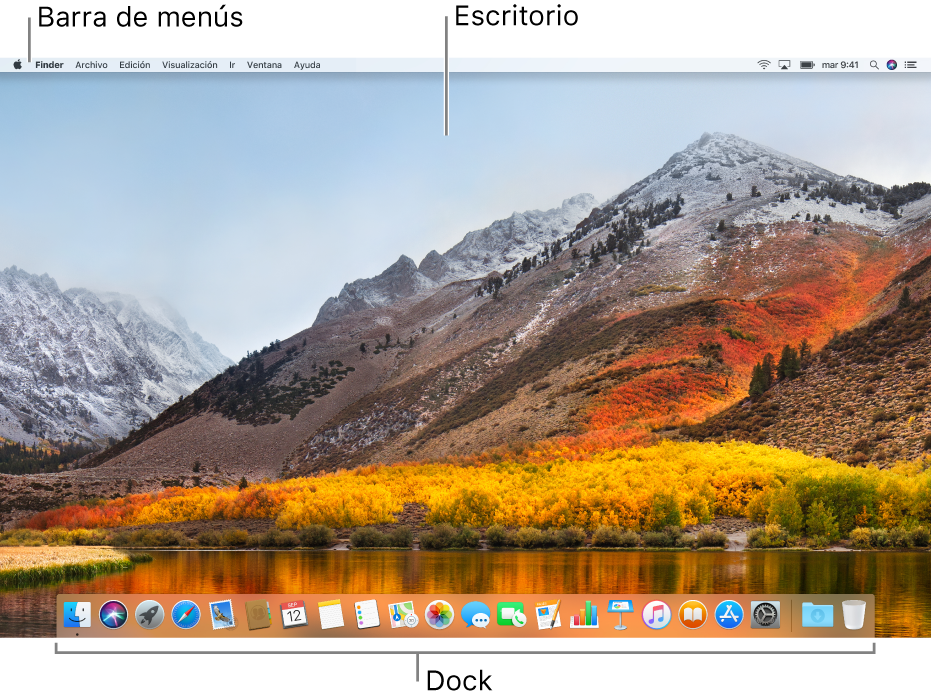Image resolution: width=931 pixels, height=697 pixels.
Task: Open the Downloads folder stack
Action: point(817,615)
